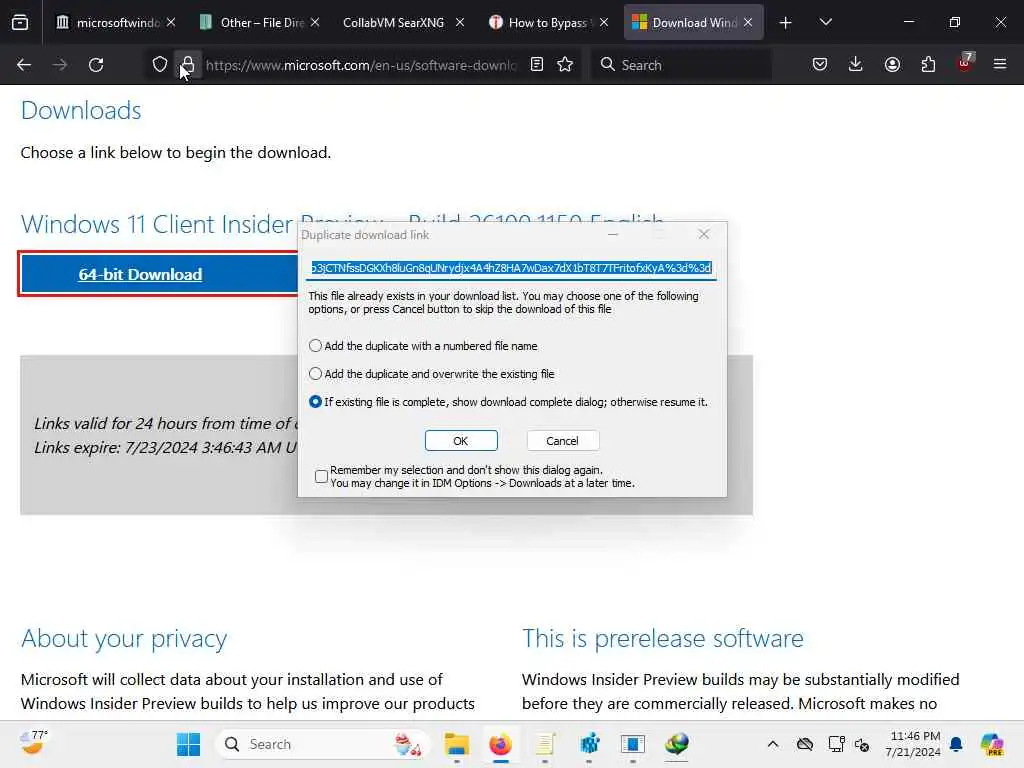This screenshot has height=768, width=1024.
Task: Click Firefox icon in taskbar
Action: 500,744
